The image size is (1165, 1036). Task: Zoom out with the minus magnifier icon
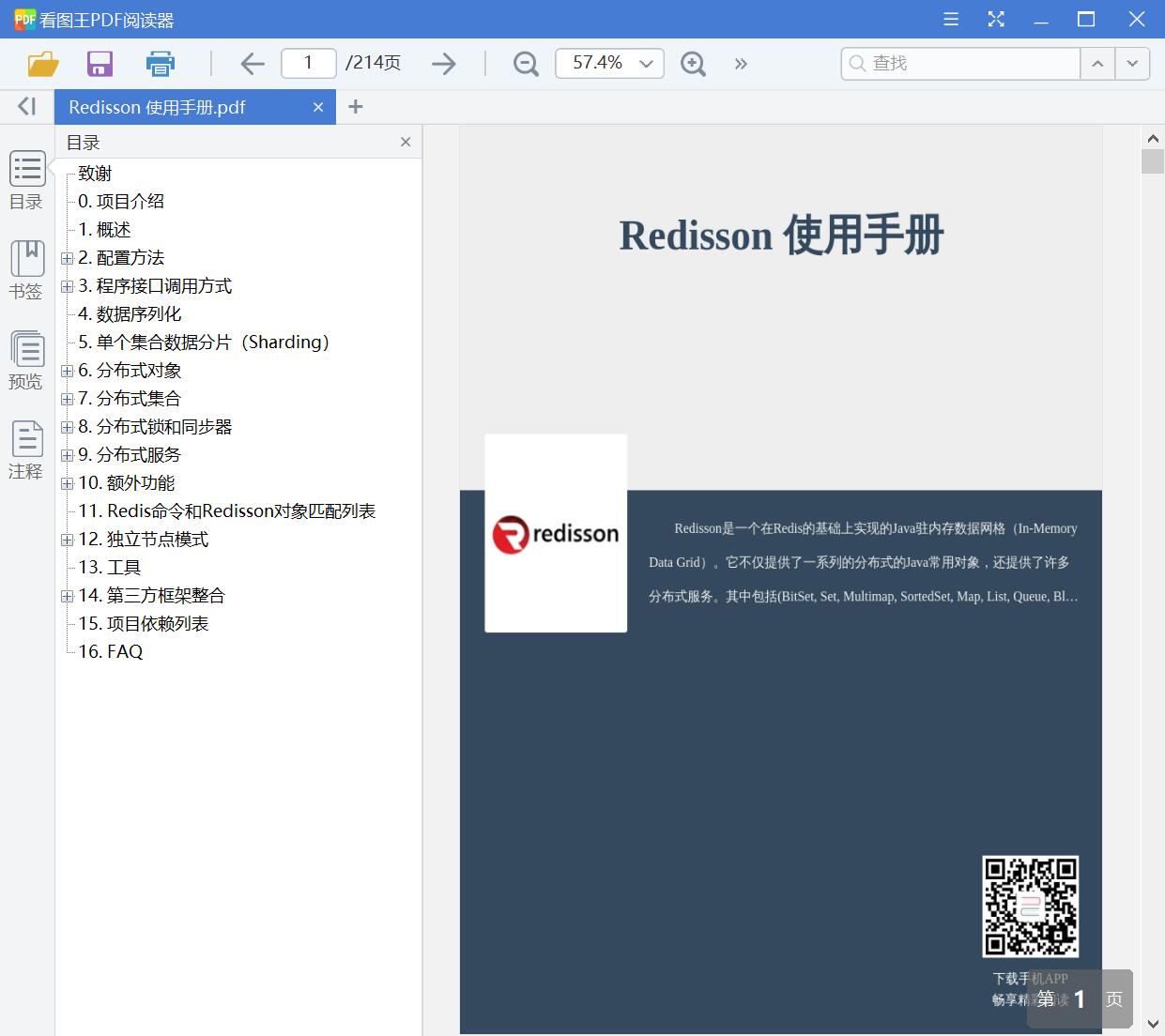(526, 64)
